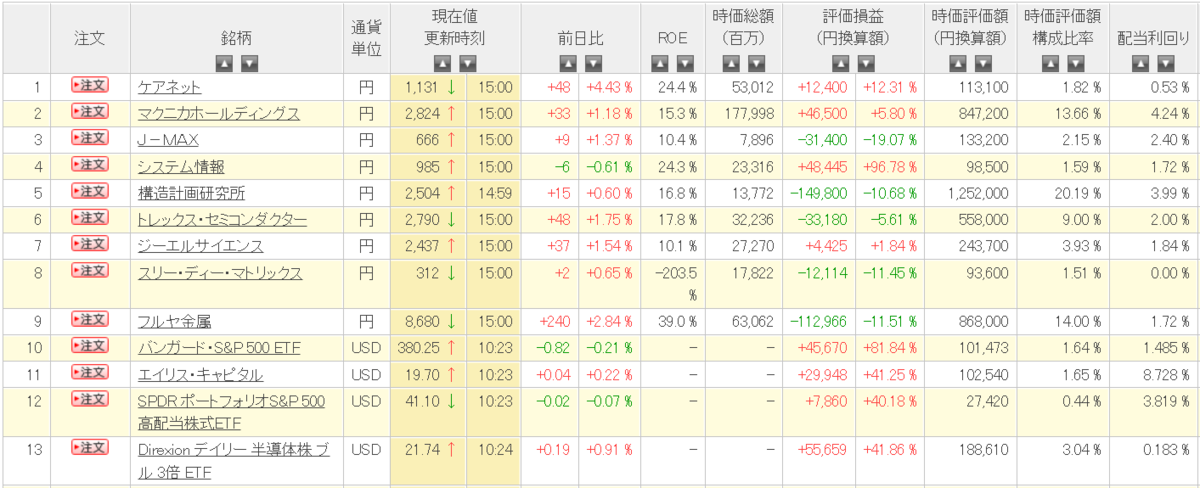Viewport: 1200px width, 488px height.
Task: Sort 銘柄 column descending with down arrow
Action: 249,63
